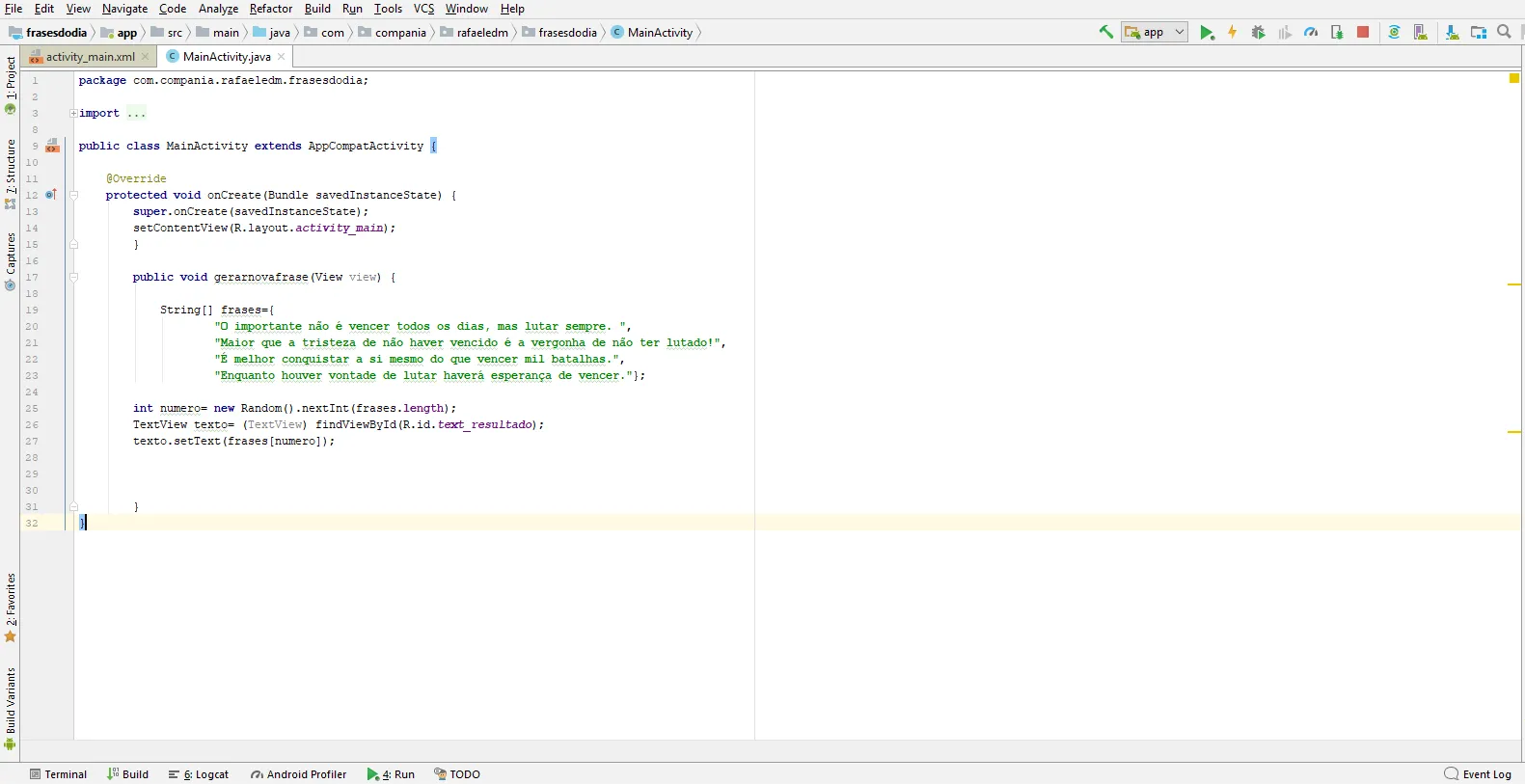Switch to the activity_main.xml tab
Viewport: 1525px width, 784px height.
[91, 57]
